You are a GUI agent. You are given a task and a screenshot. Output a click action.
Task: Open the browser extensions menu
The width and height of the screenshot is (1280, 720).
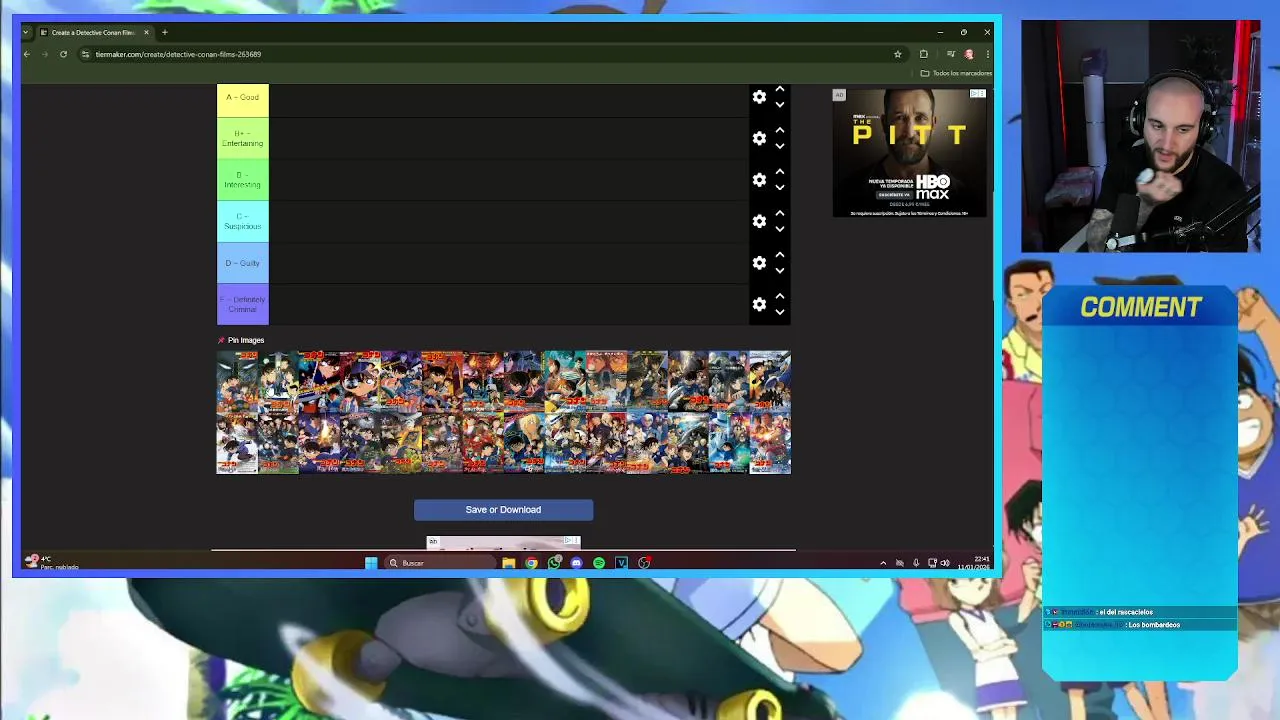click(x=923, y=54)
